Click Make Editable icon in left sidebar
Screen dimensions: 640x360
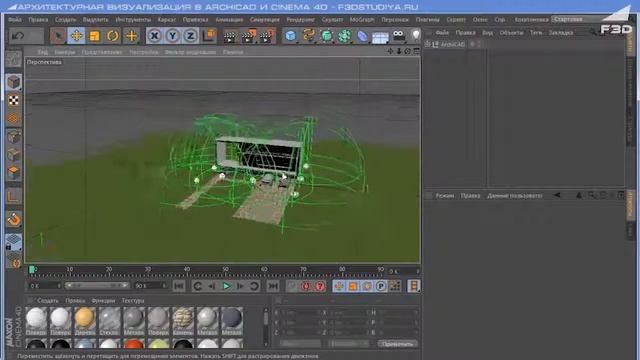click(13, 59)
